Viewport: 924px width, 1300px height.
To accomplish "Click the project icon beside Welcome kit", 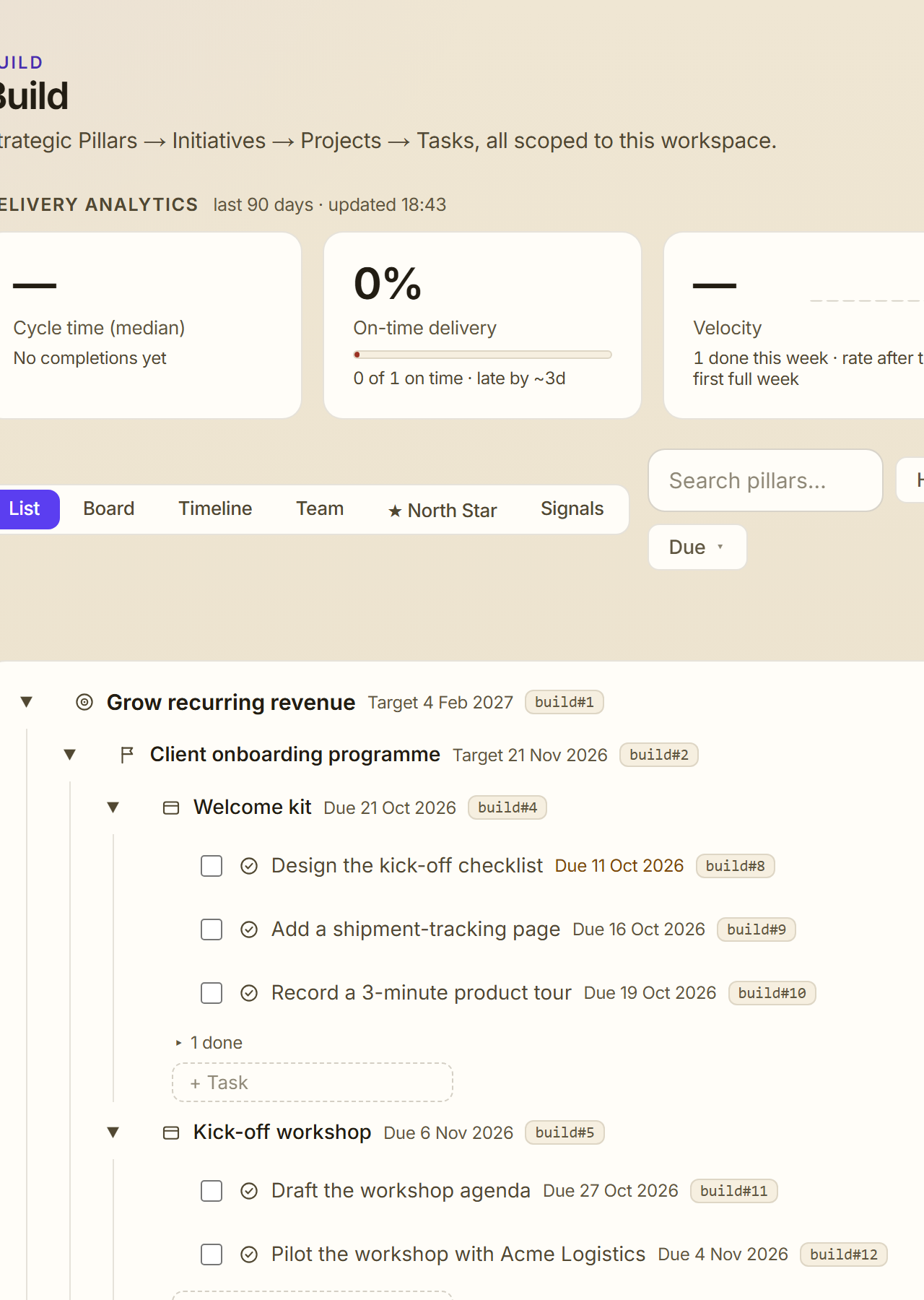I will coord(171,807).
